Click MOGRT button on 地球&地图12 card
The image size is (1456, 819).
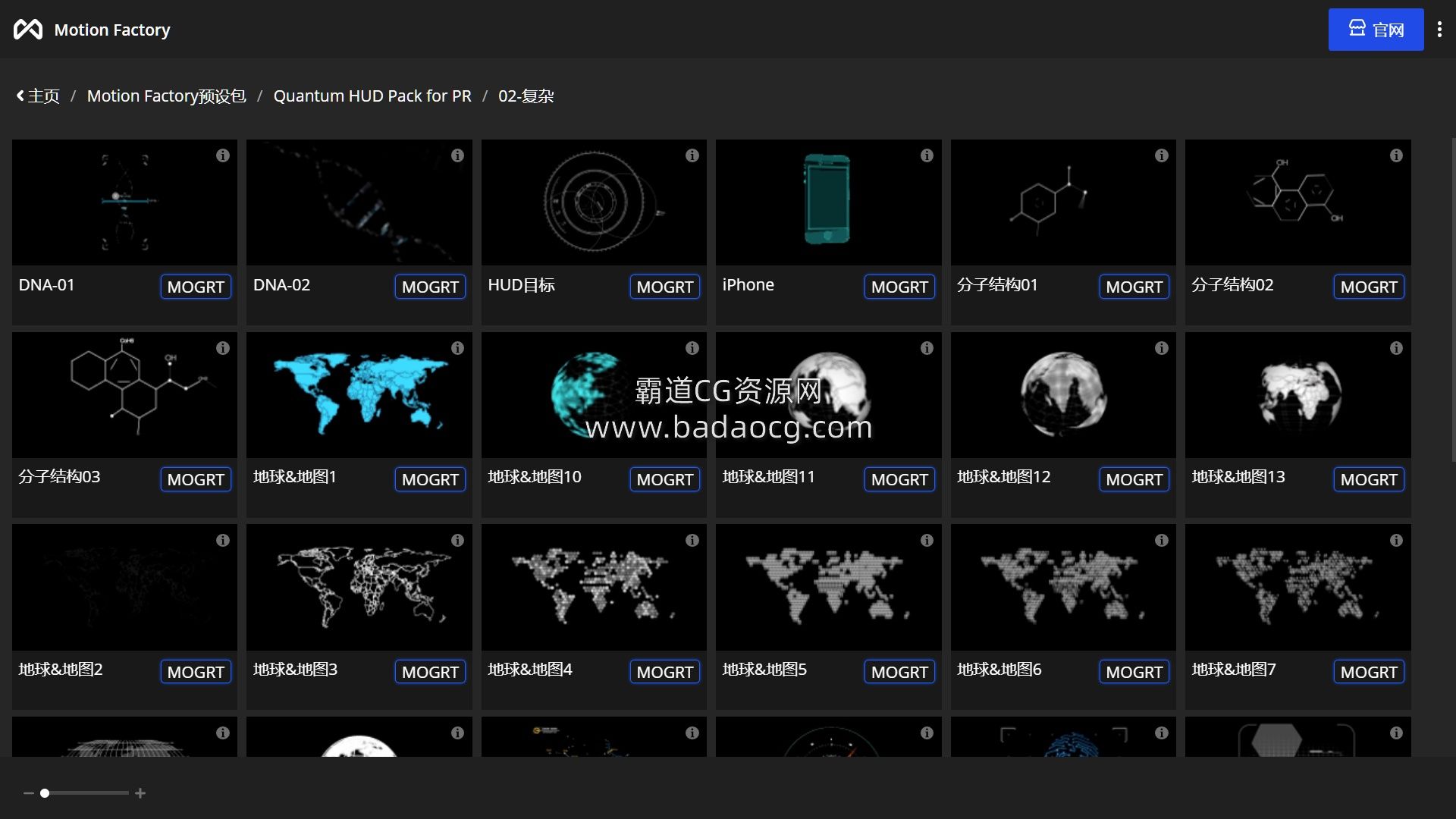point(1134,479)
